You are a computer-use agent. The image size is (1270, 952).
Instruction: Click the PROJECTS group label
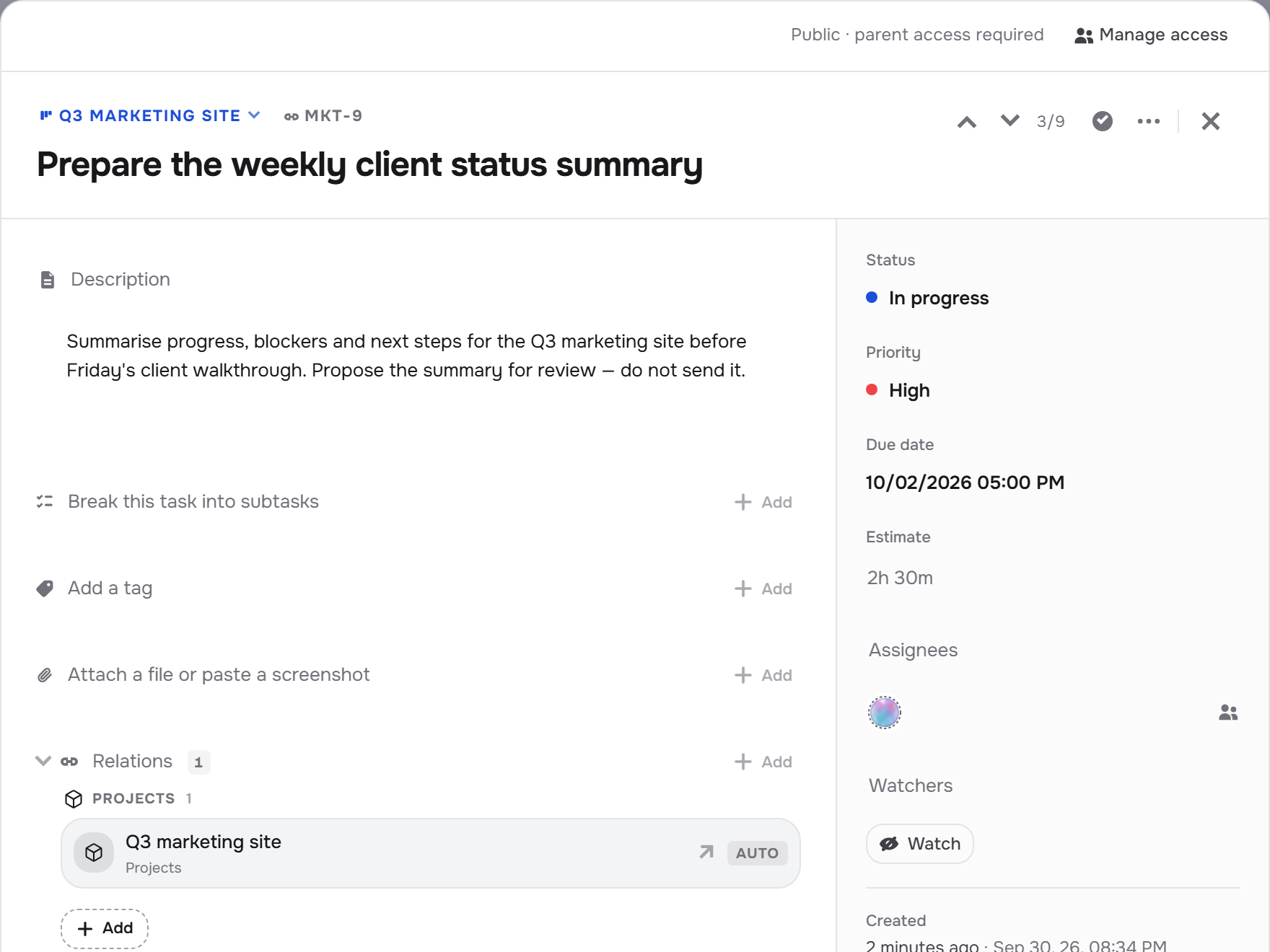[133, 798]
